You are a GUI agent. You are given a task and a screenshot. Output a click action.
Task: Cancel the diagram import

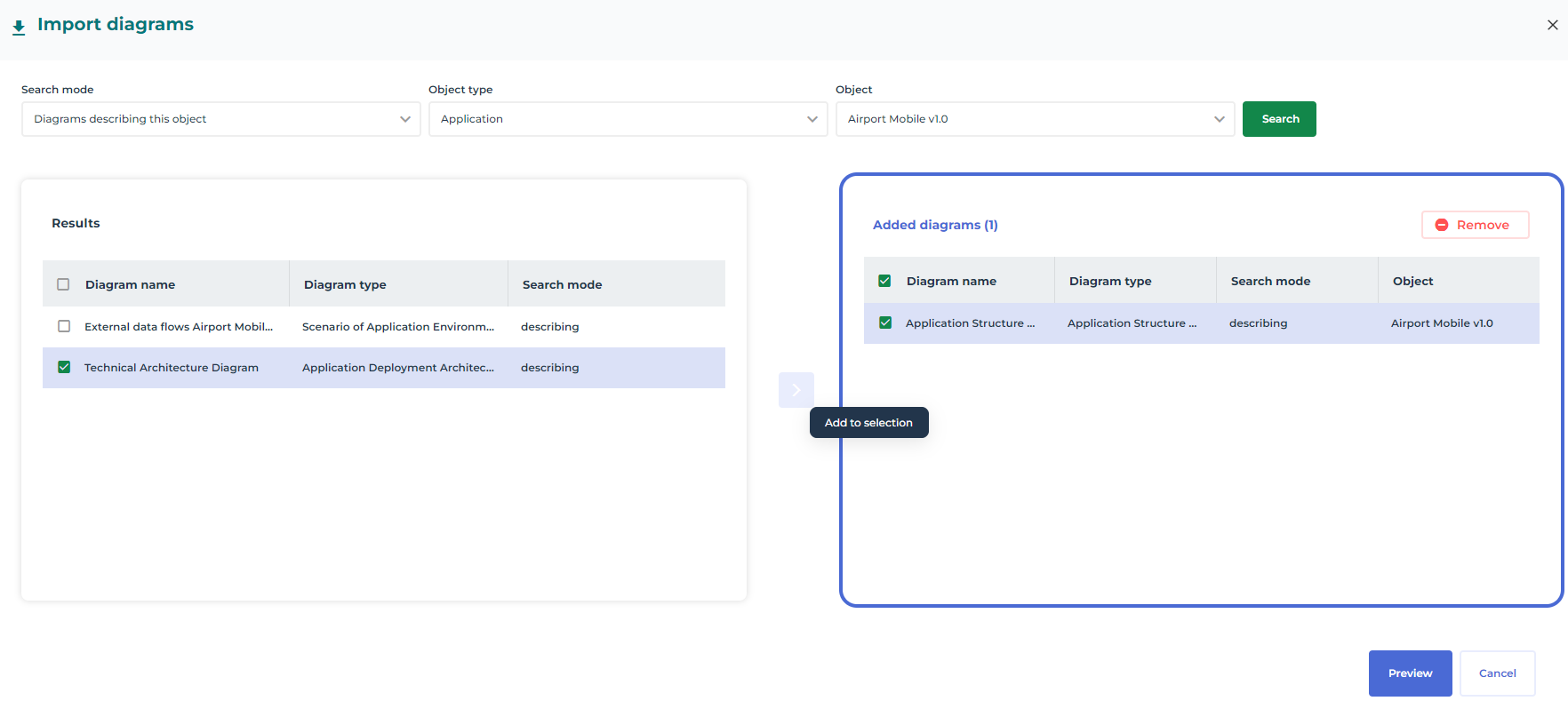click(1497, 673)
